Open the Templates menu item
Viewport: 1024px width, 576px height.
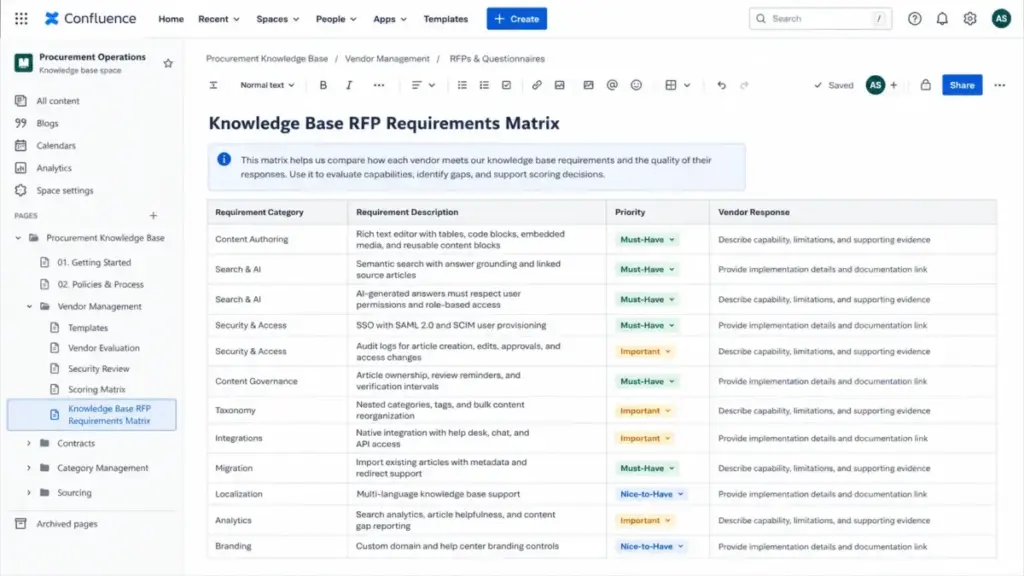[x=445, y=19]
